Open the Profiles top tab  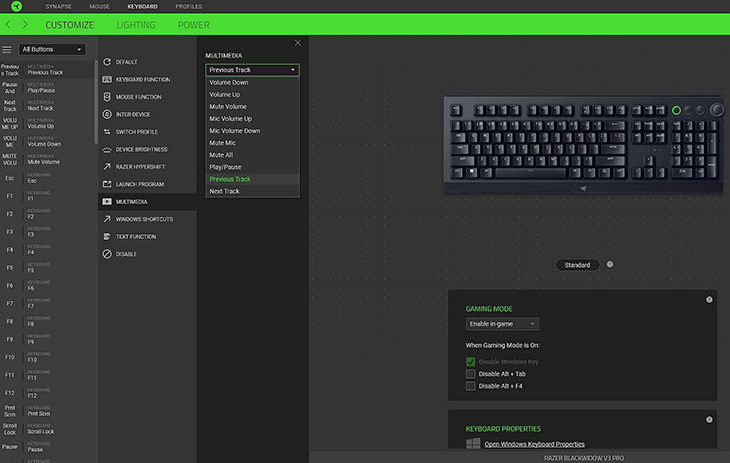[189, 7]
